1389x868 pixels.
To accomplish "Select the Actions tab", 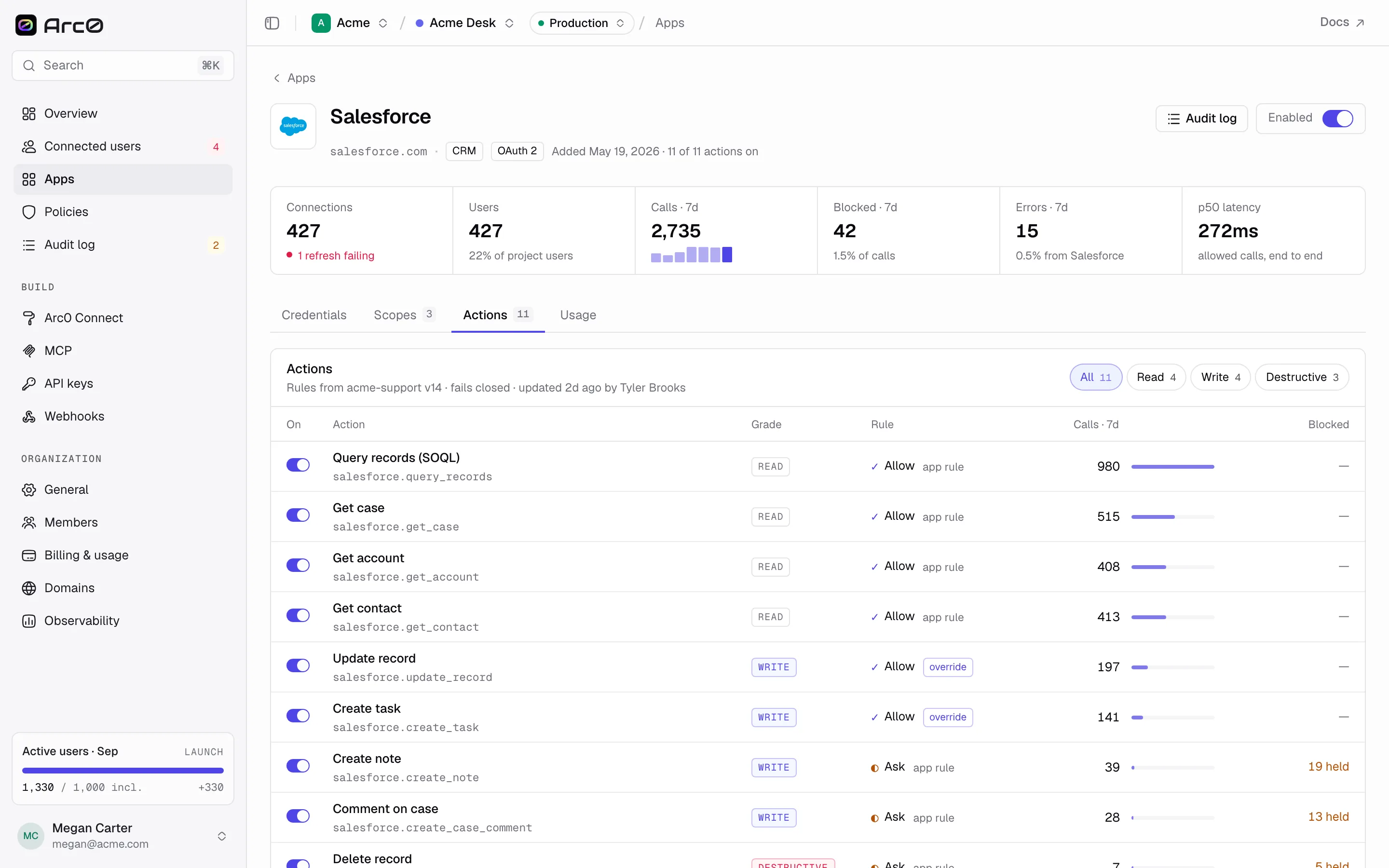I will pos(498,314).
